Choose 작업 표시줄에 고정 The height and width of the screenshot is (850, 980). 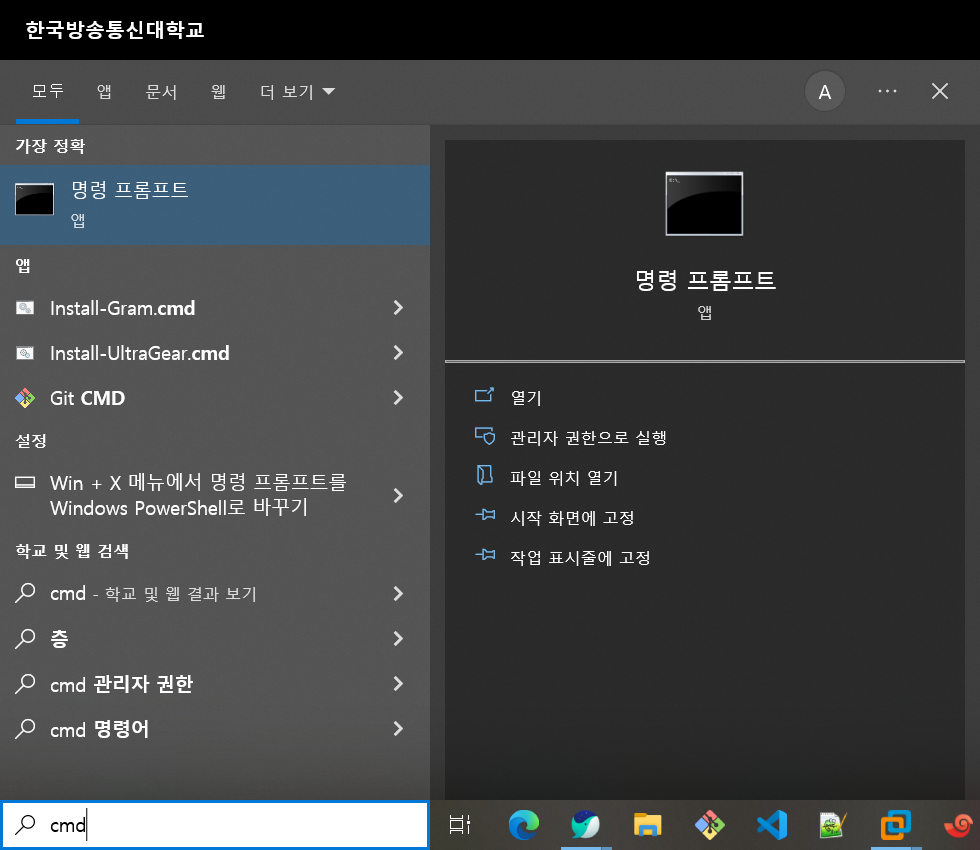(580, 558)
